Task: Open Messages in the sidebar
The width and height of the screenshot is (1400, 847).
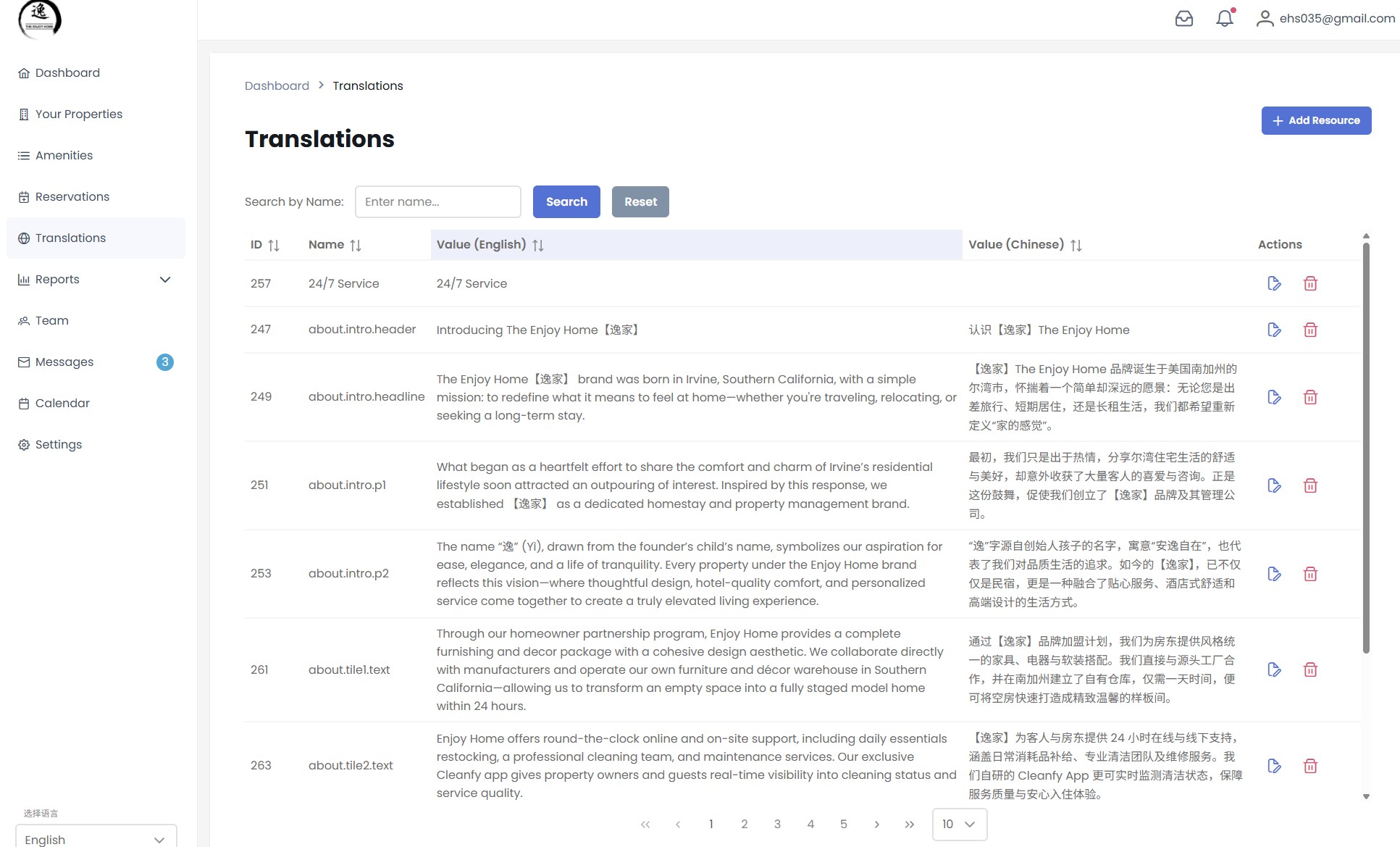Action: click(64, 362)
